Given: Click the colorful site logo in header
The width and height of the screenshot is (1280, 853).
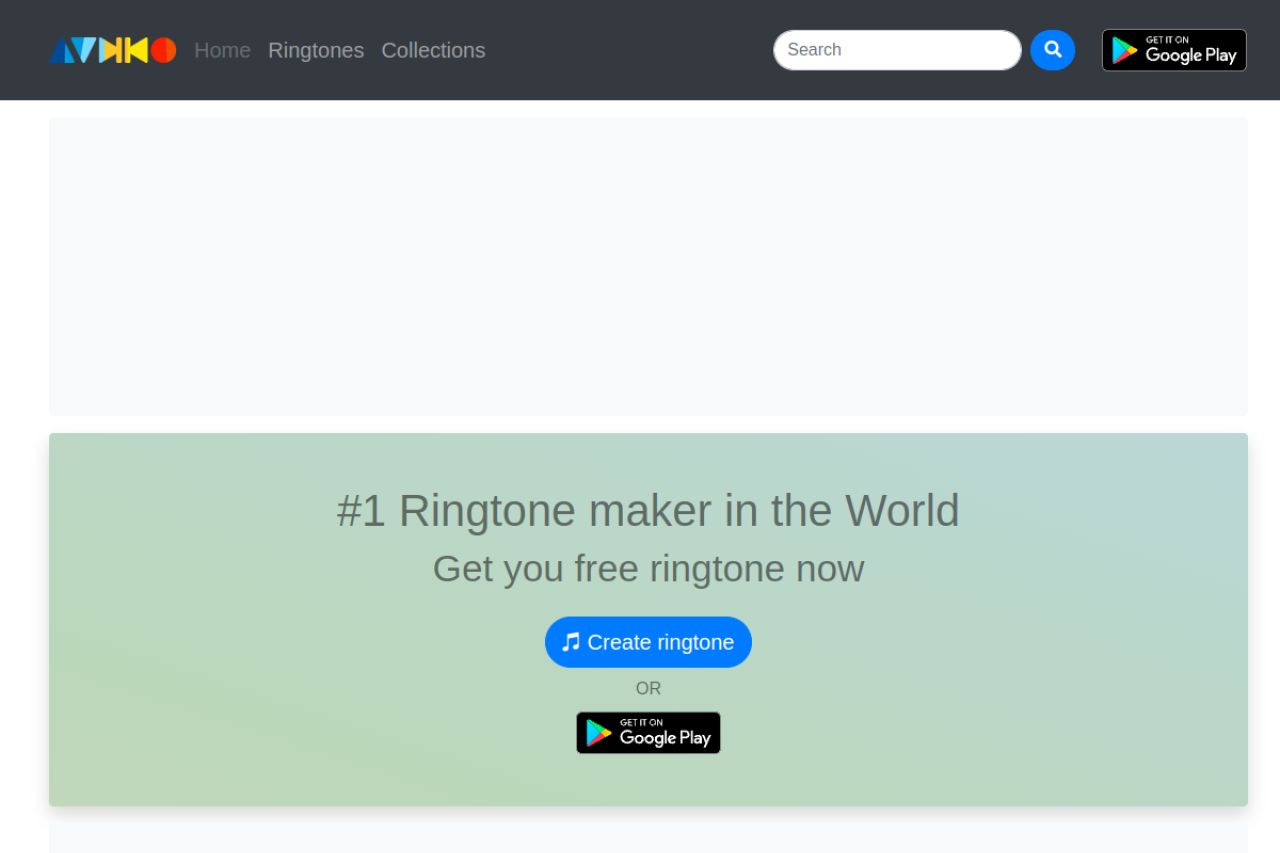Looking at the screenshot, I should pyautogui.click(x=112, y=50).
